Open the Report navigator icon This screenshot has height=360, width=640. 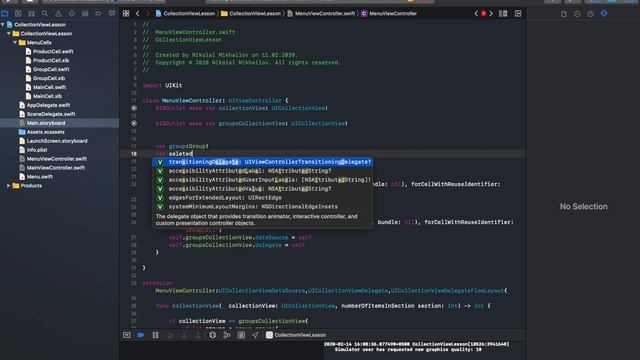(x=112, y=13)
